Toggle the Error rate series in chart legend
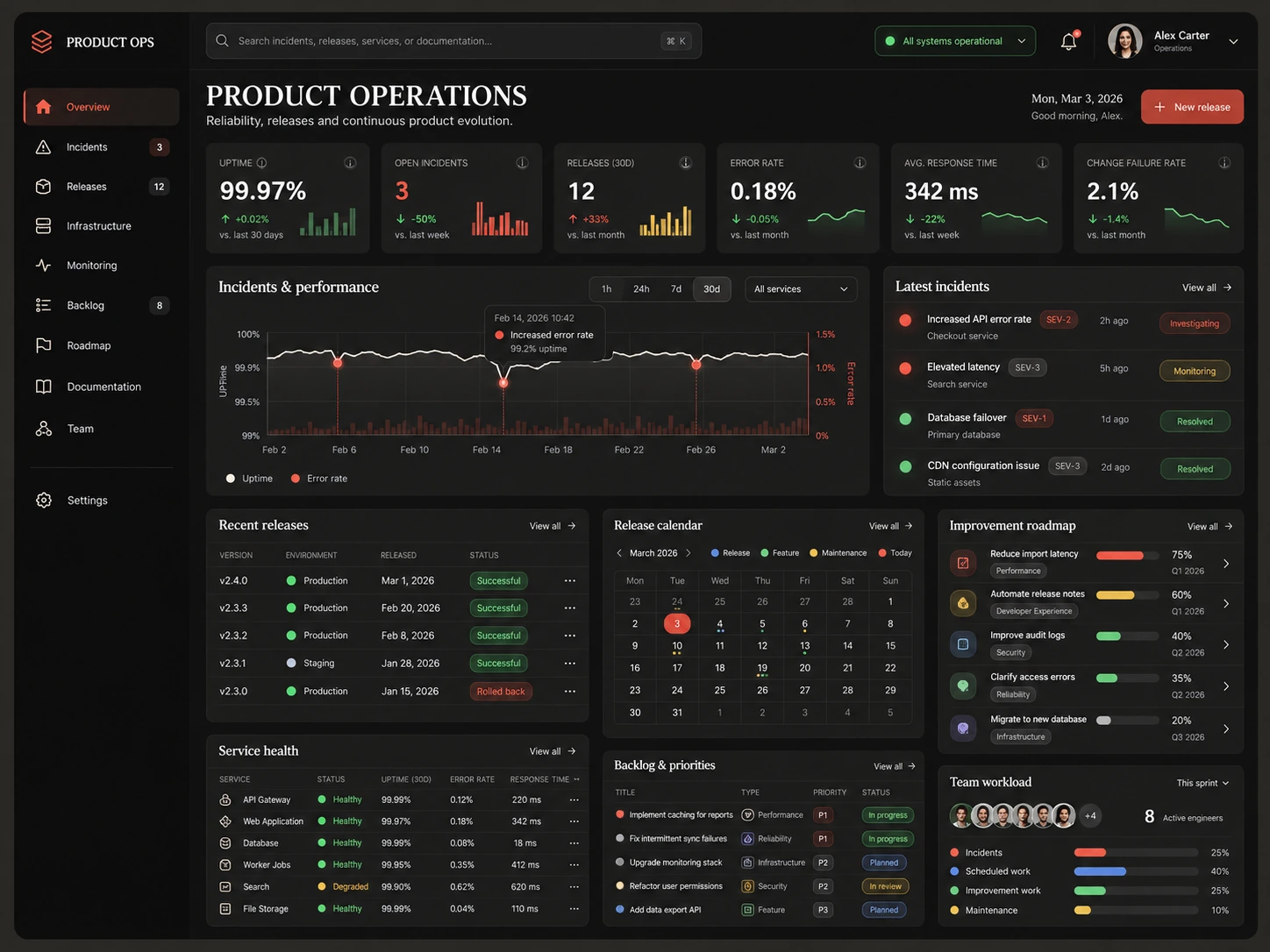This screenshot has width=1270, height=952. [x=319, y=479]
